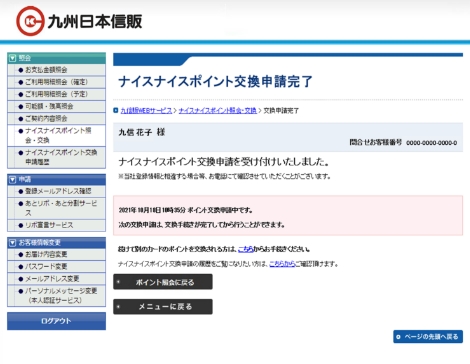Select ご契約内容照会 menu item

pos(56,119)
